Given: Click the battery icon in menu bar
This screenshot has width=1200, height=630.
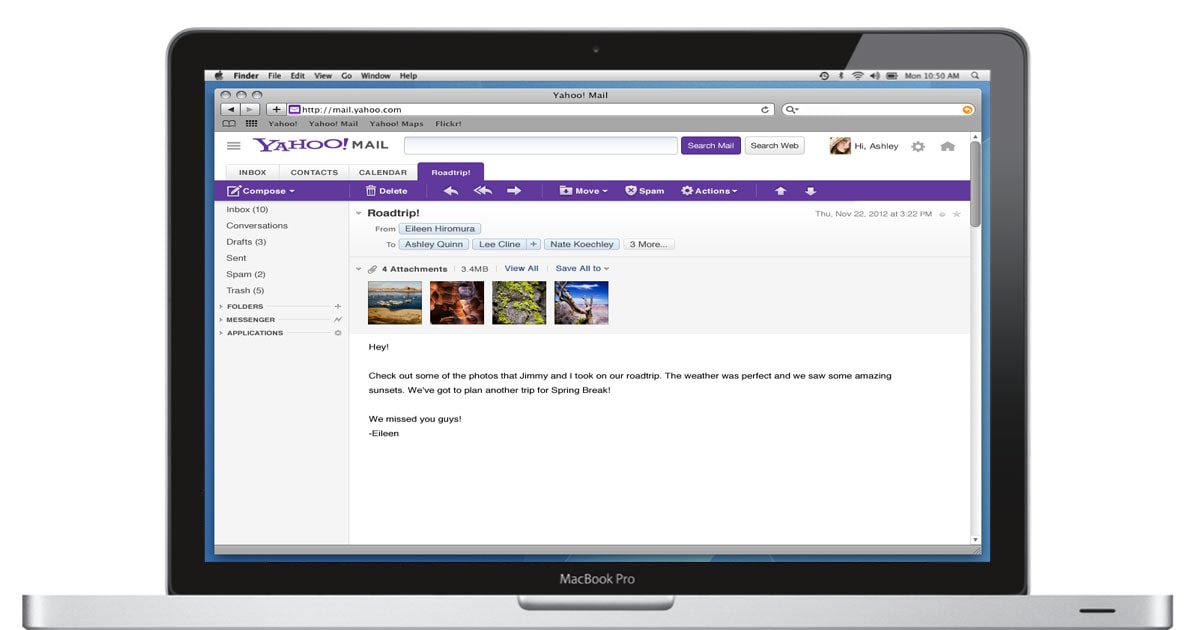Looking at the screenshot, I should click(892, 76).
